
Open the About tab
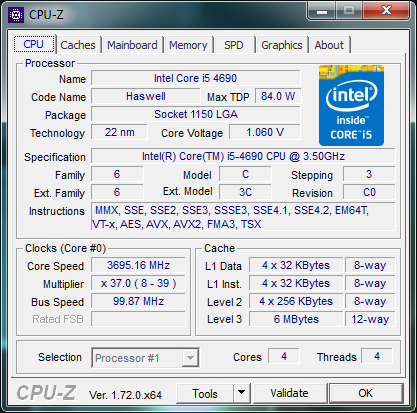click(x=329, y=45)
